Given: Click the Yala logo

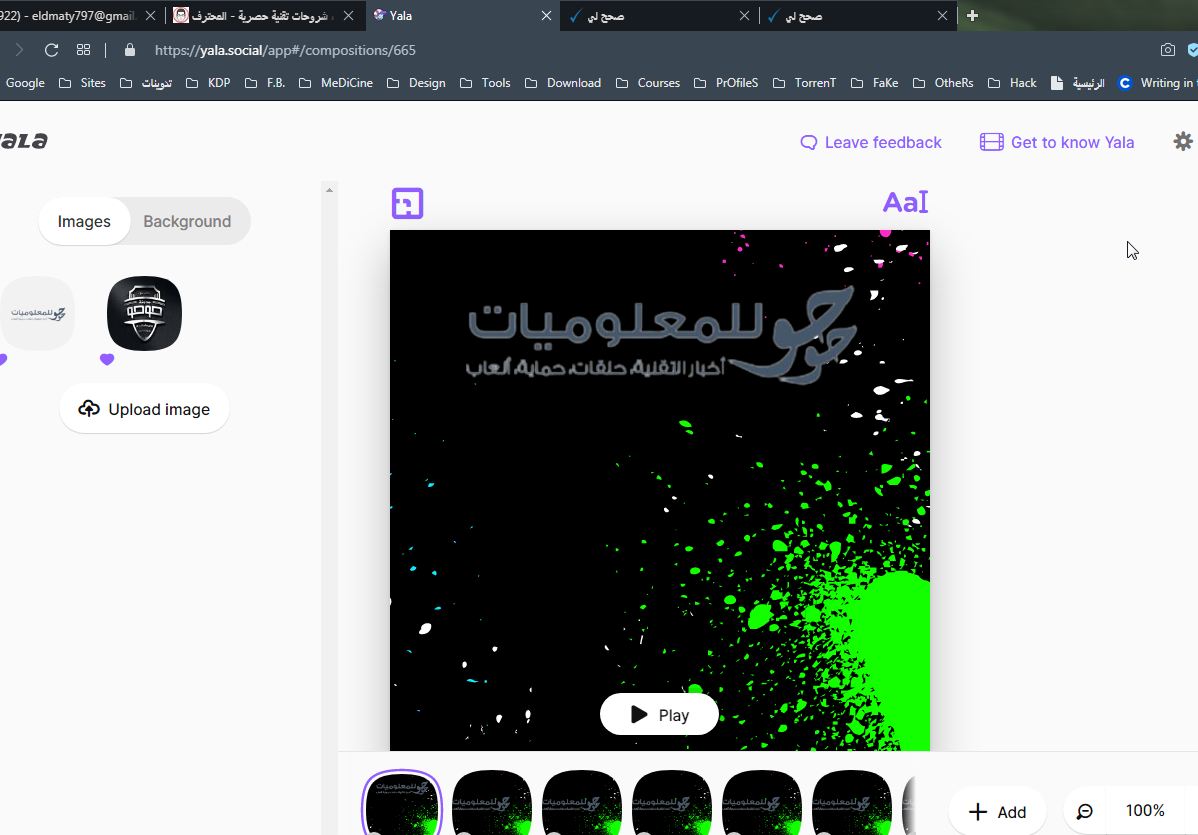Looking at the screenshot, I should (x=23, y=141).
